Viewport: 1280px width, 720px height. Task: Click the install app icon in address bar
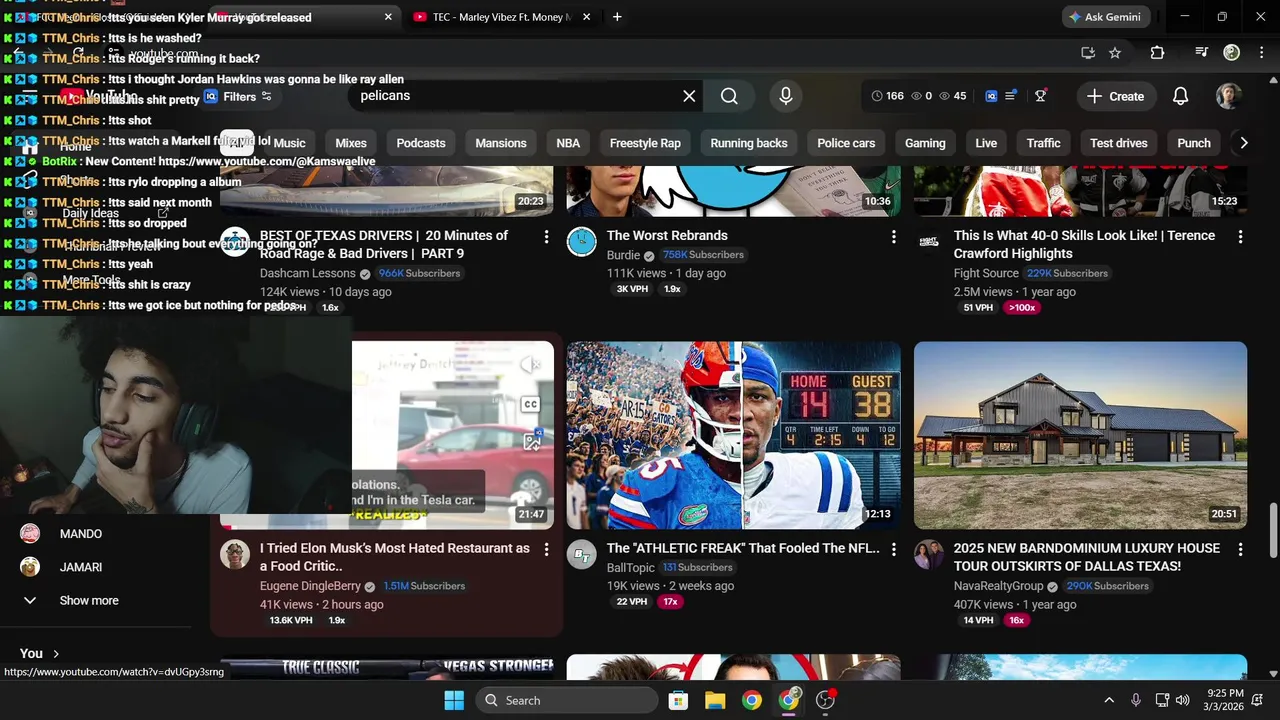(1088, 53)
